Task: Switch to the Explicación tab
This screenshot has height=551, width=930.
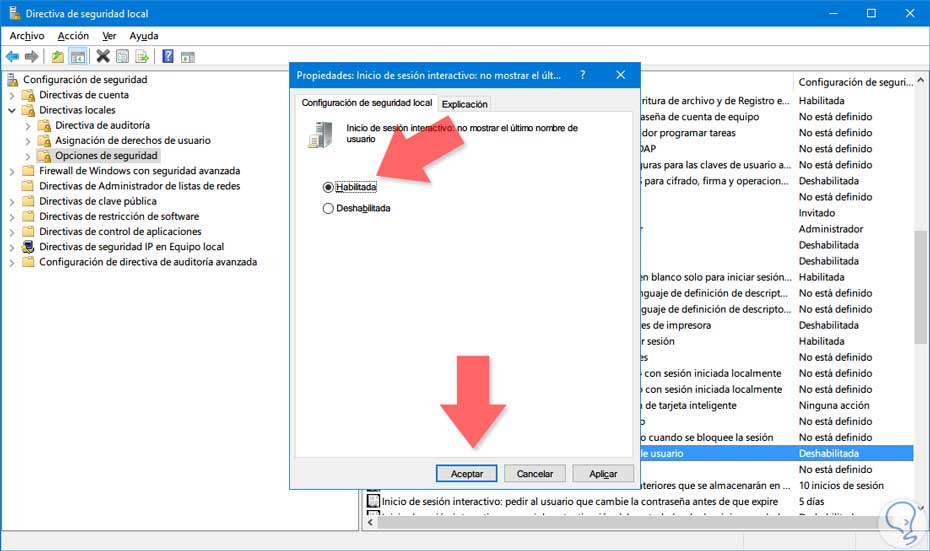Action: (x=464, y=104)
